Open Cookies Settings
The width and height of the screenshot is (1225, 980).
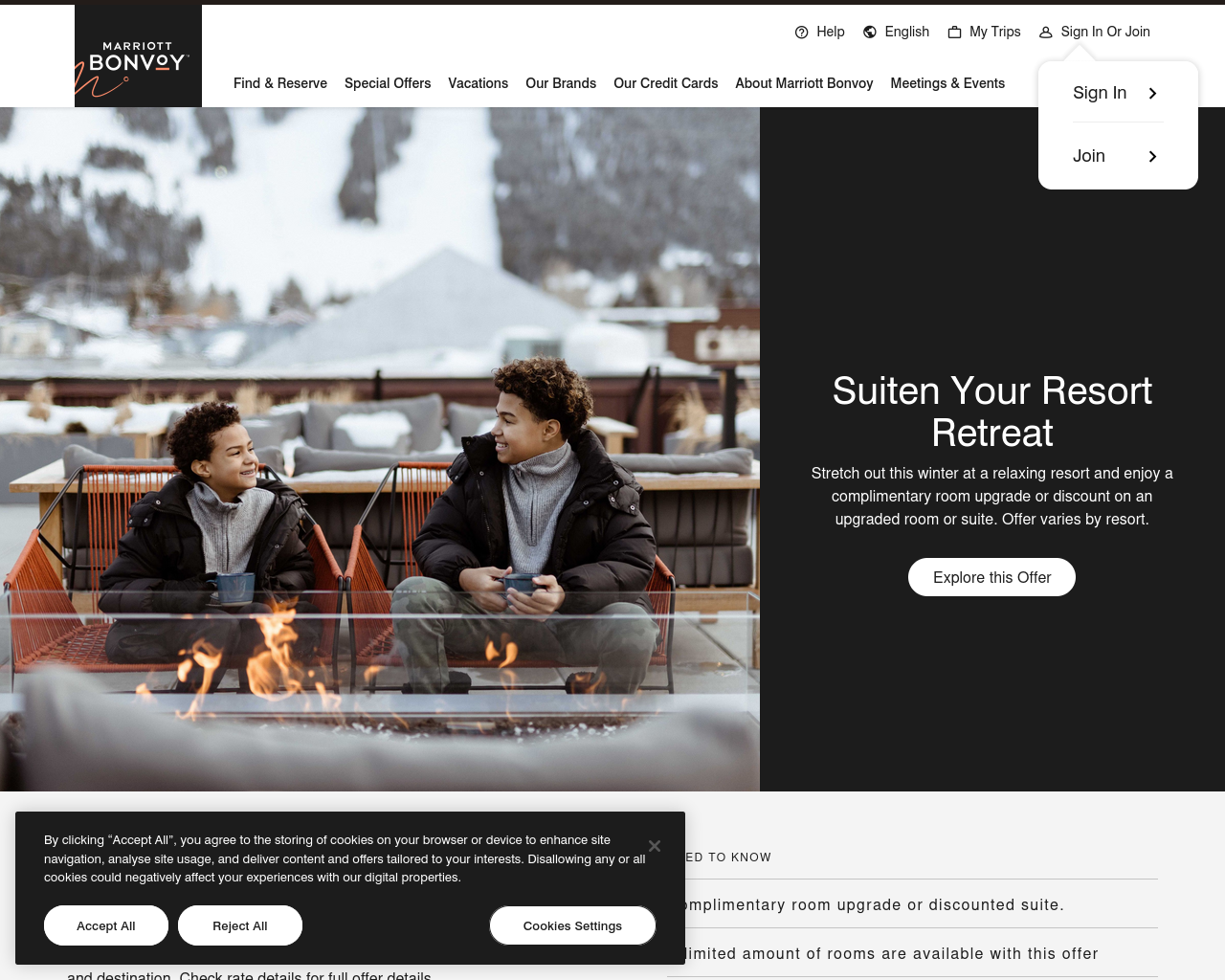click(572, 925)
